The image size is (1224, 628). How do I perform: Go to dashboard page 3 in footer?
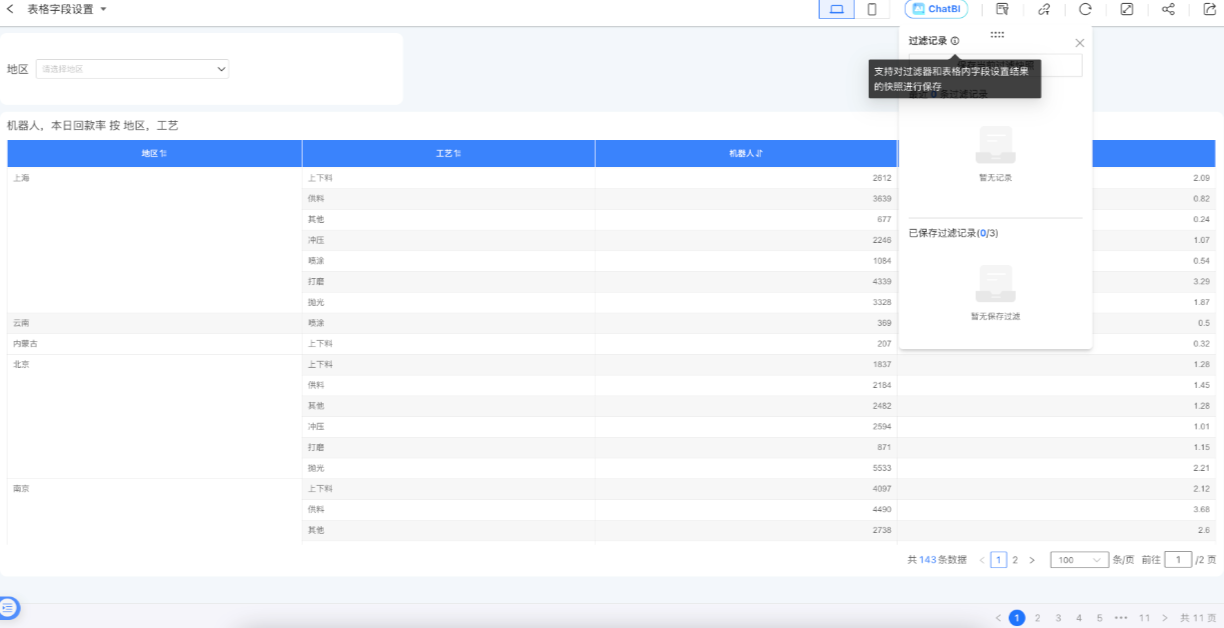[1058, 618]
